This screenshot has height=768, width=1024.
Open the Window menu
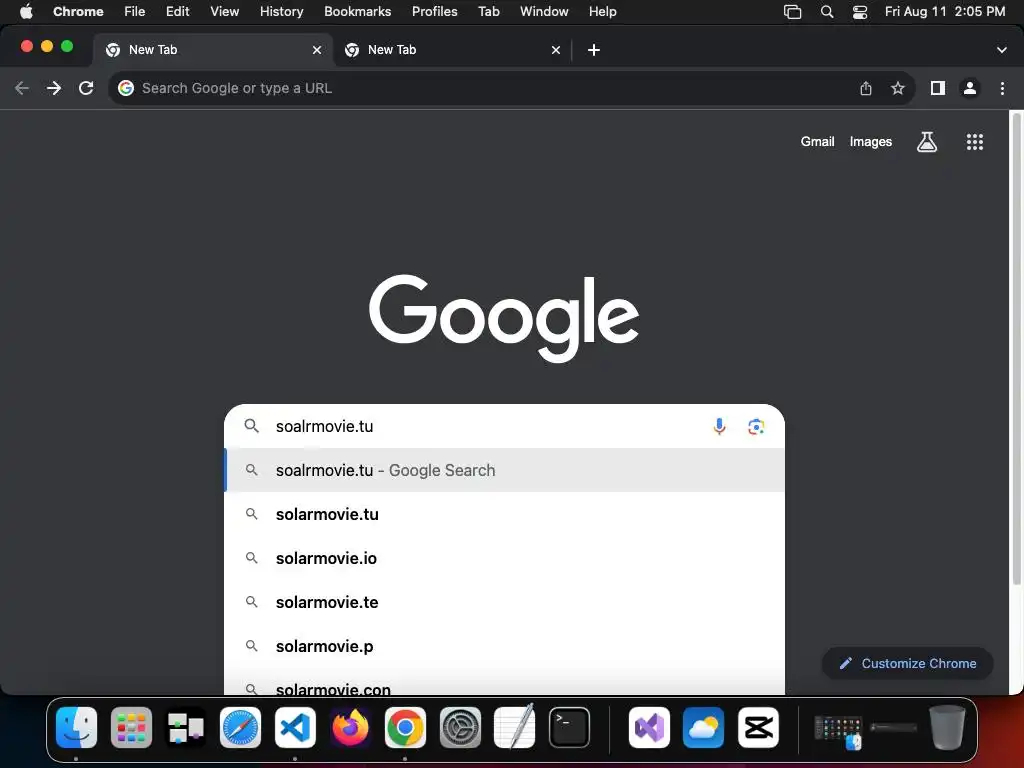point(544,12)
